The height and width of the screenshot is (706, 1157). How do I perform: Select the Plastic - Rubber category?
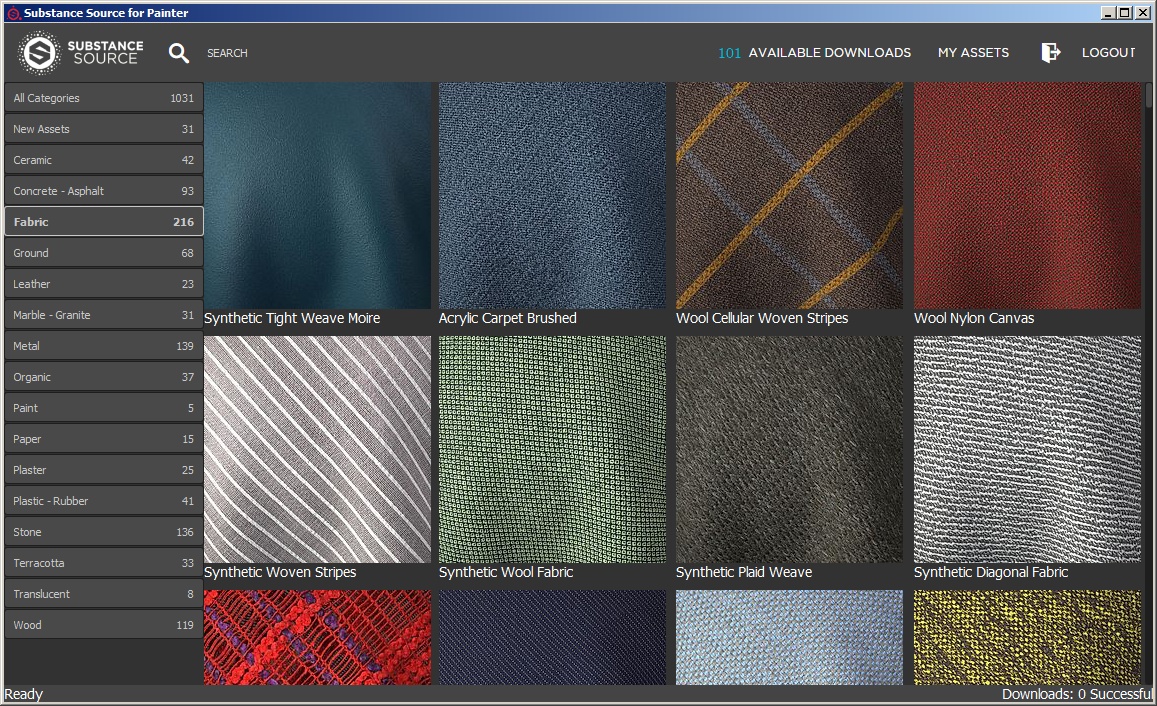point(103,501)
